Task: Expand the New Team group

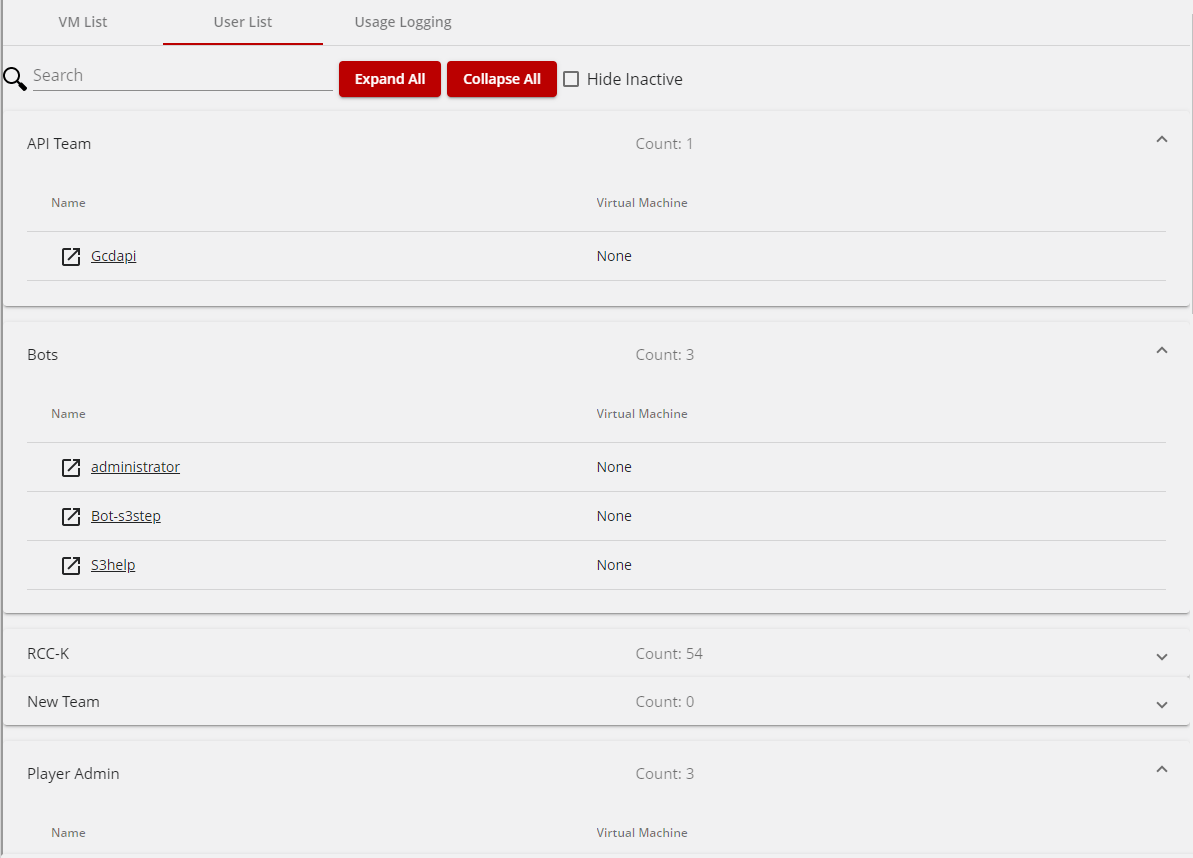Action: [x=1162, y=703]
